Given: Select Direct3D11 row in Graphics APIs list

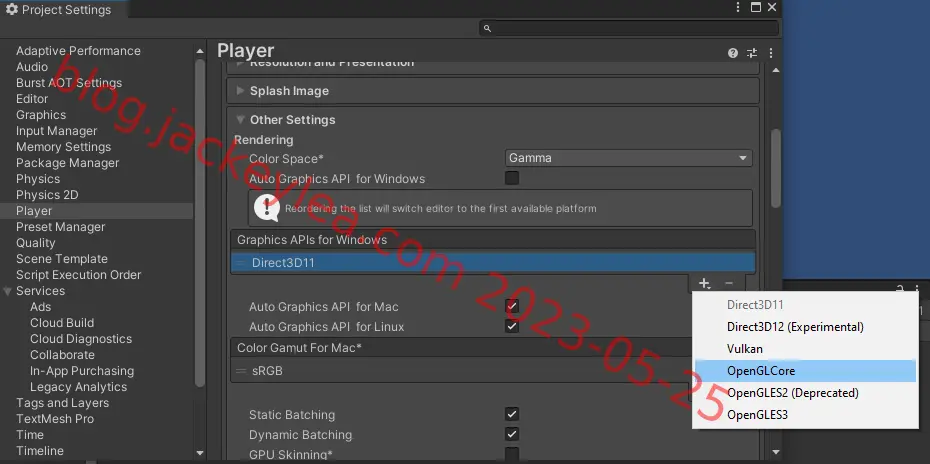Looking at the screenshot, I should pyautogui.click(x=493, y=263).
